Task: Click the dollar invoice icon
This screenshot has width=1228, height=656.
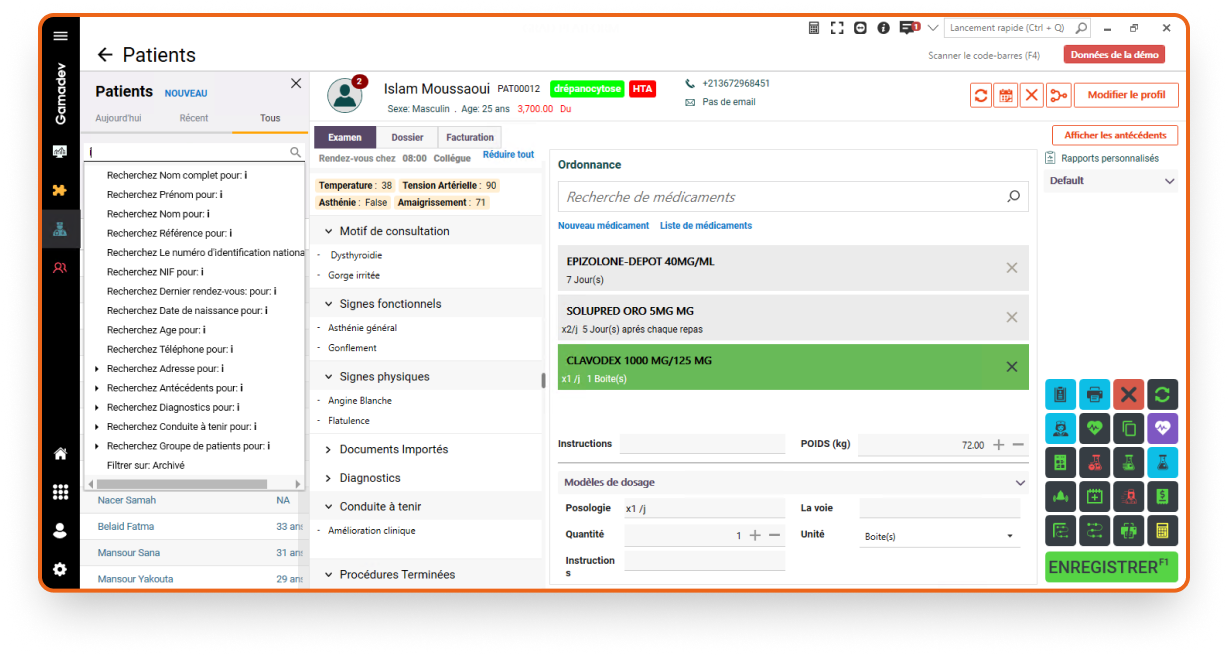Action: [1162, 495]
